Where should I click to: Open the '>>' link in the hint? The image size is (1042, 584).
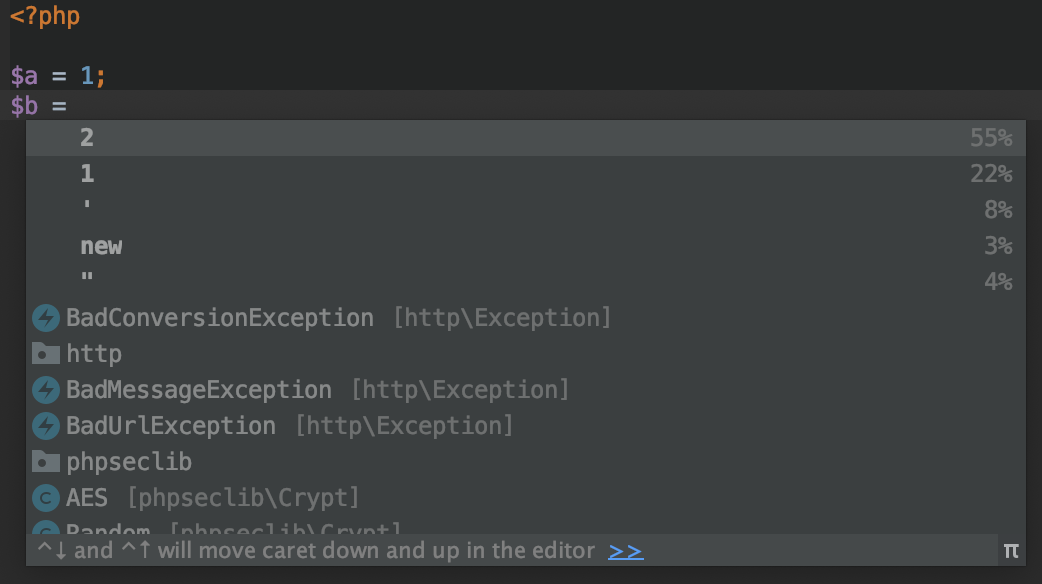[x=625, y=551]
